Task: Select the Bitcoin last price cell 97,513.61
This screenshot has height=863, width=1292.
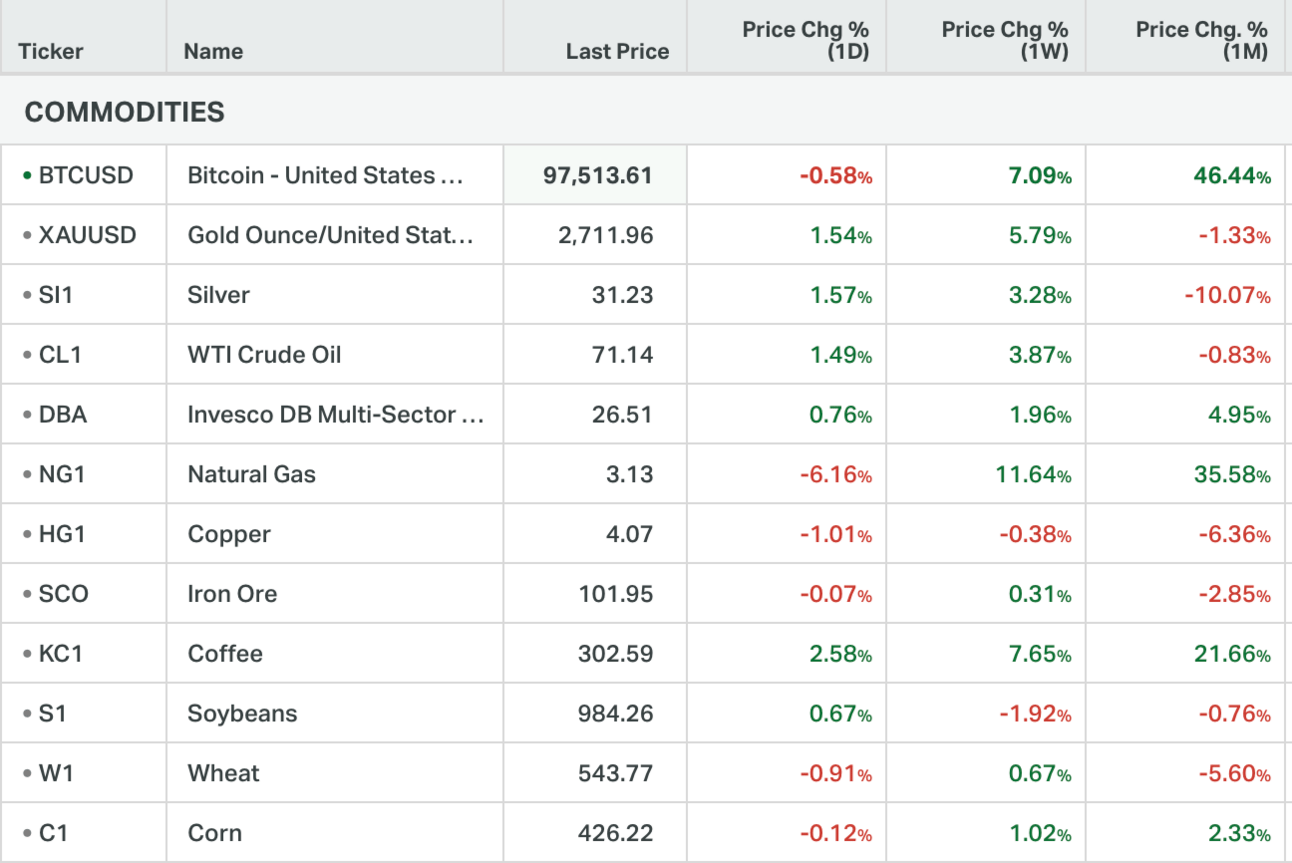Action: tap(597, 176)
